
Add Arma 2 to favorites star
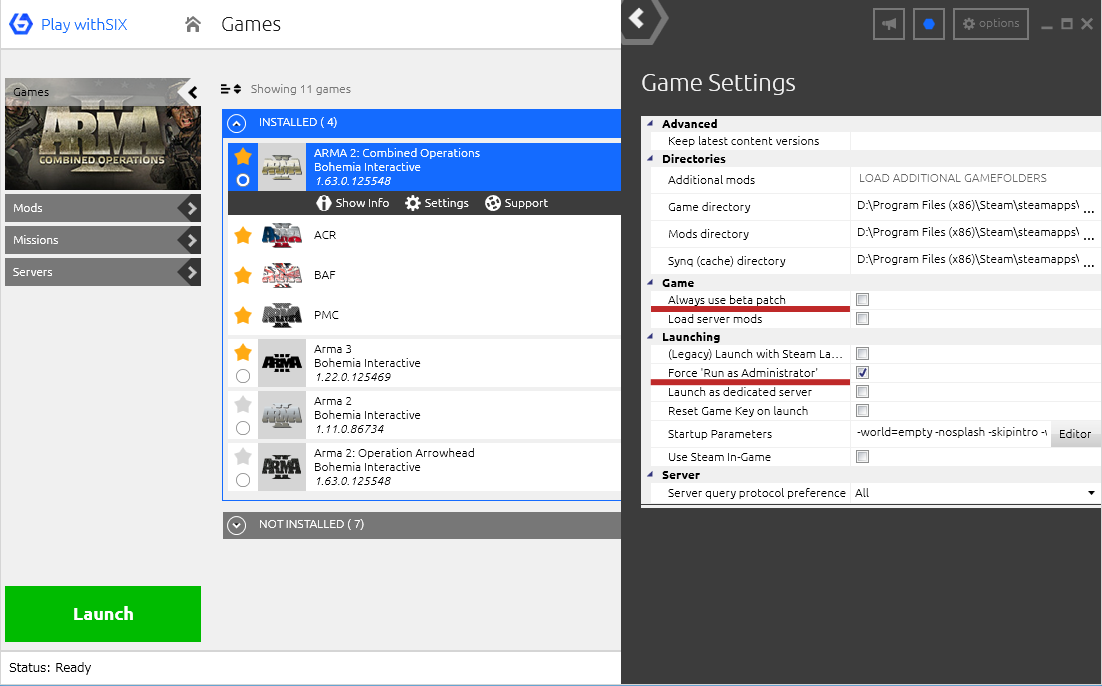243,403
